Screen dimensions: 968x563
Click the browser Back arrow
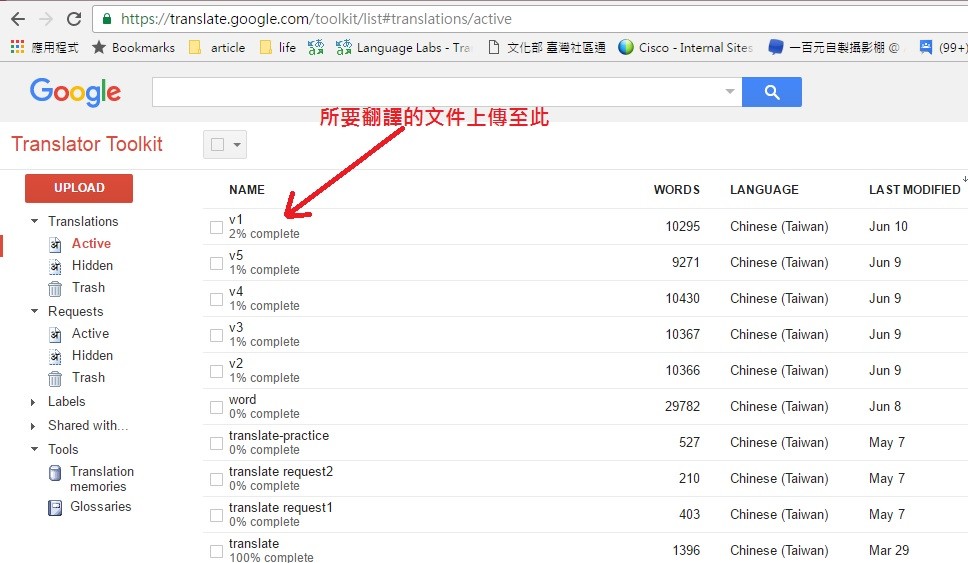18,19
